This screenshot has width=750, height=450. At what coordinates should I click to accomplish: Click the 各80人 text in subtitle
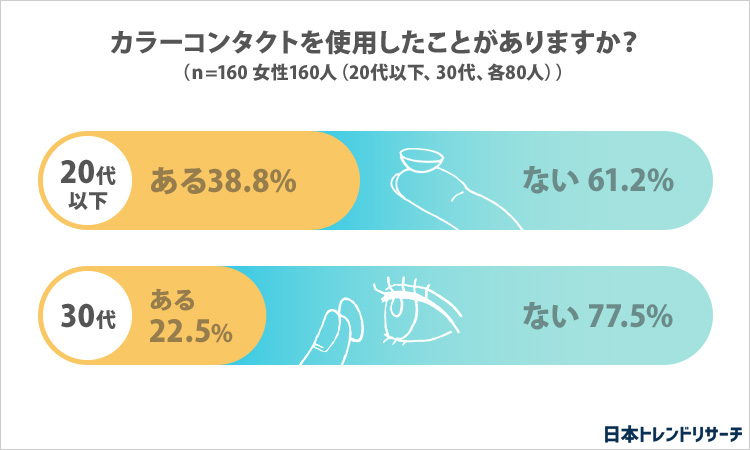[x=517, y=73]
